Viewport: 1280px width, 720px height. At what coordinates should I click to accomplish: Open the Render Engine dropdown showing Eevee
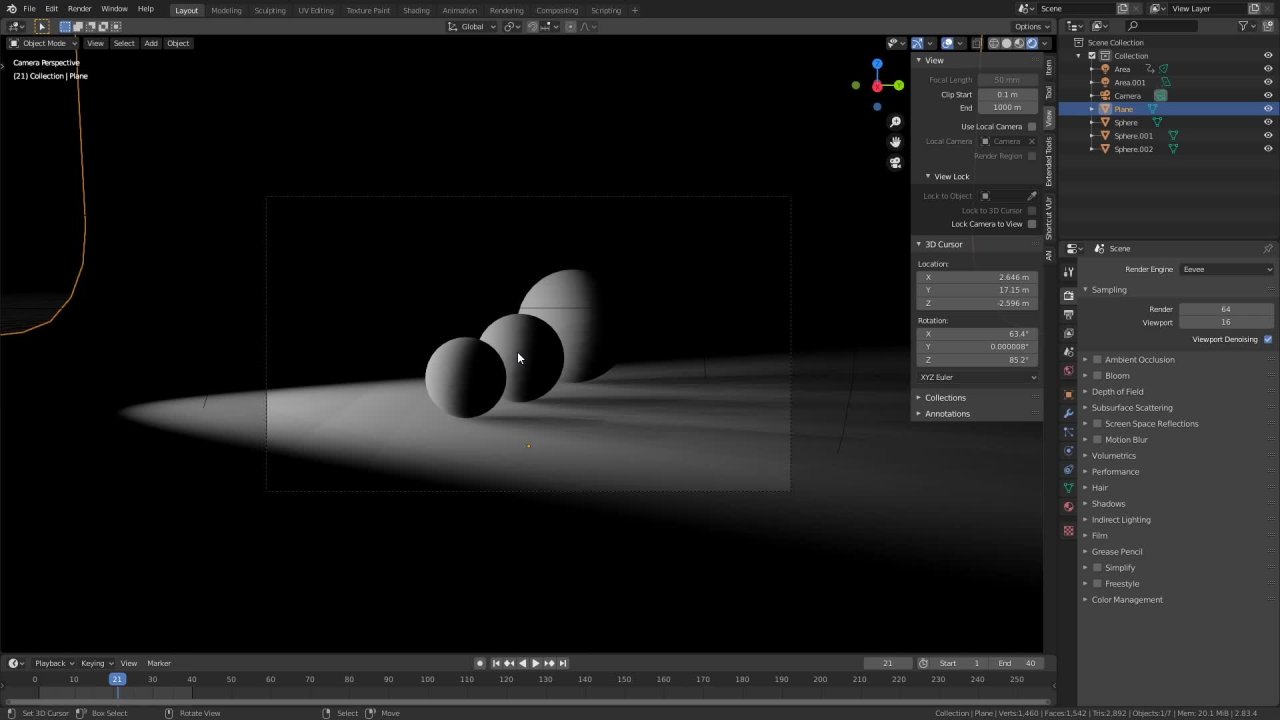point(1227,269)
